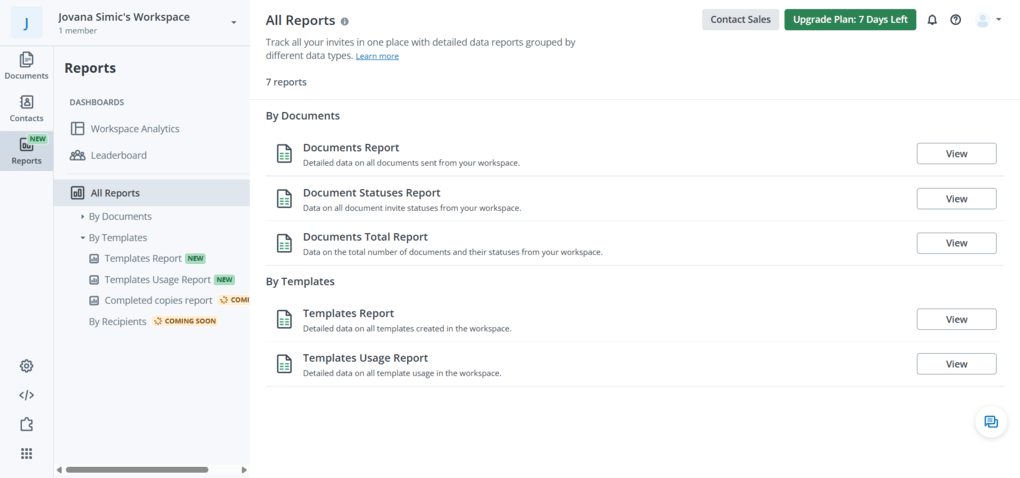View the Documents Report
The height and width of the screenshot is (478, 1020).
(x=956, y=154)
